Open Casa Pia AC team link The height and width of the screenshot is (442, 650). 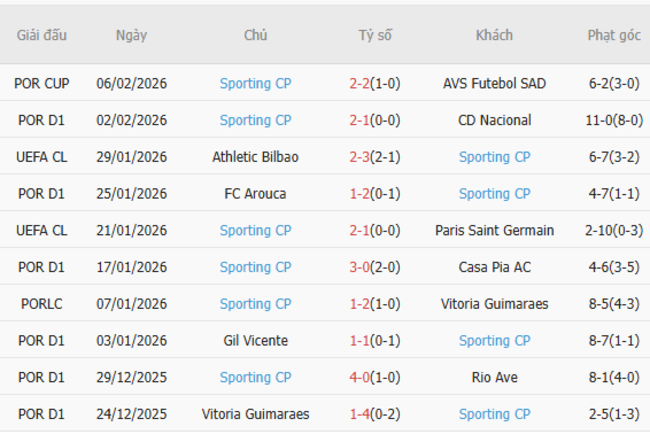point(494,267)
